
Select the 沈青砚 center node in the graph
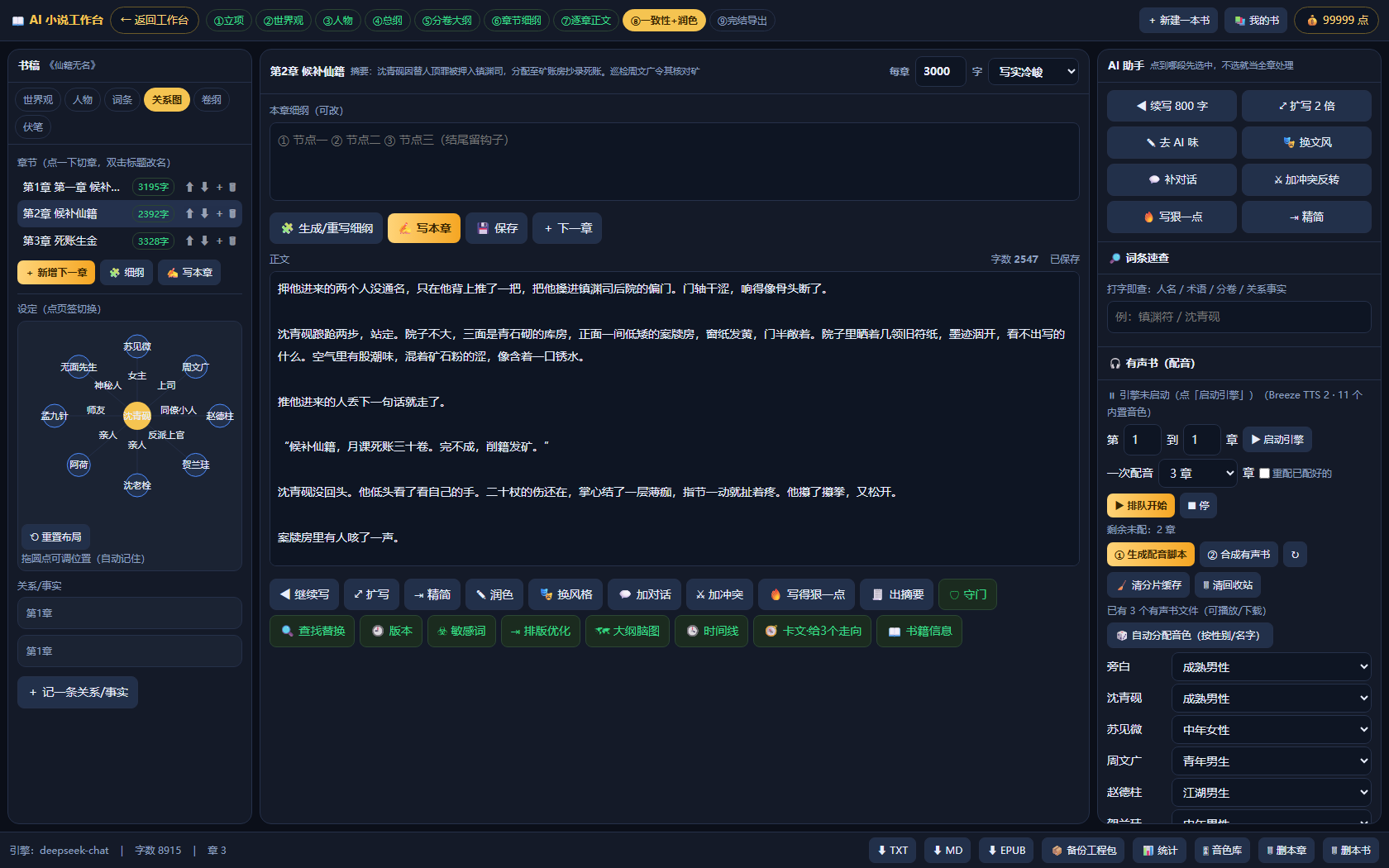[136, 416]
